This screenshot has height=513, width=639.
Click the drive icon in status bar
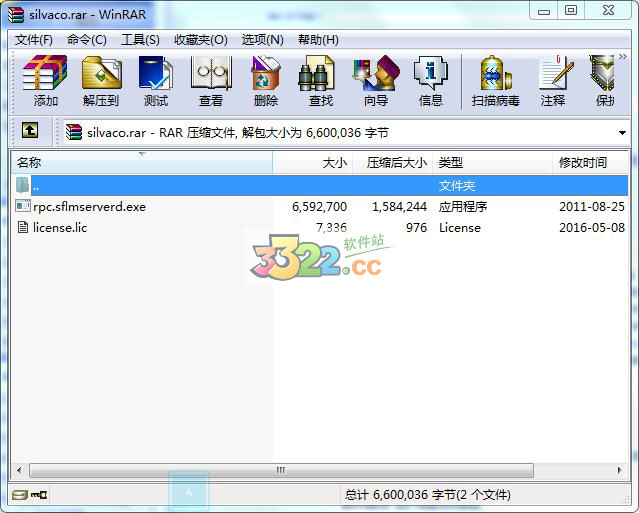19,495
